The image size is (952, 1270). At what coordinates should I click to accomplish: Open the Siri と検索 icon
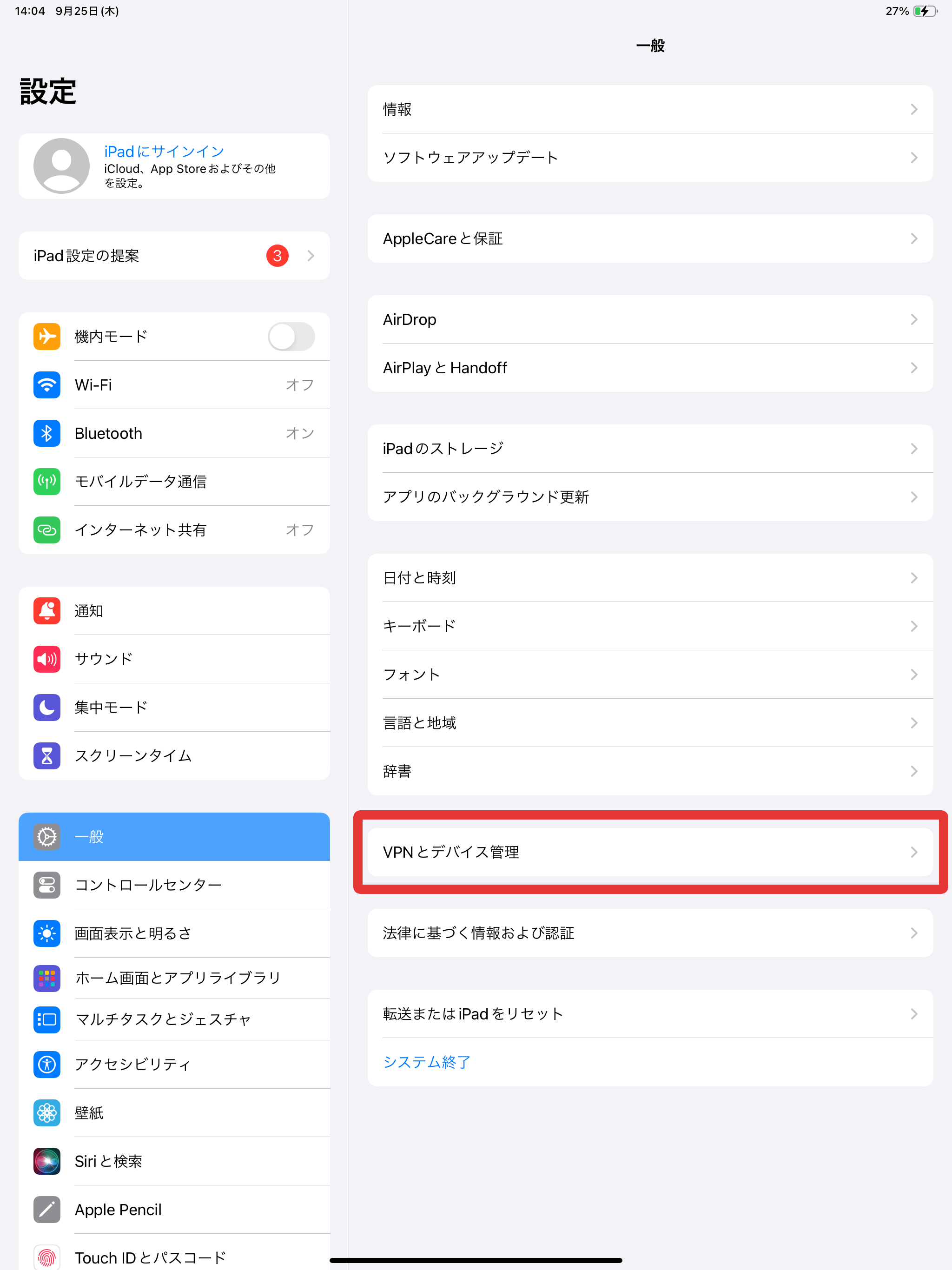click(46, 1161)
